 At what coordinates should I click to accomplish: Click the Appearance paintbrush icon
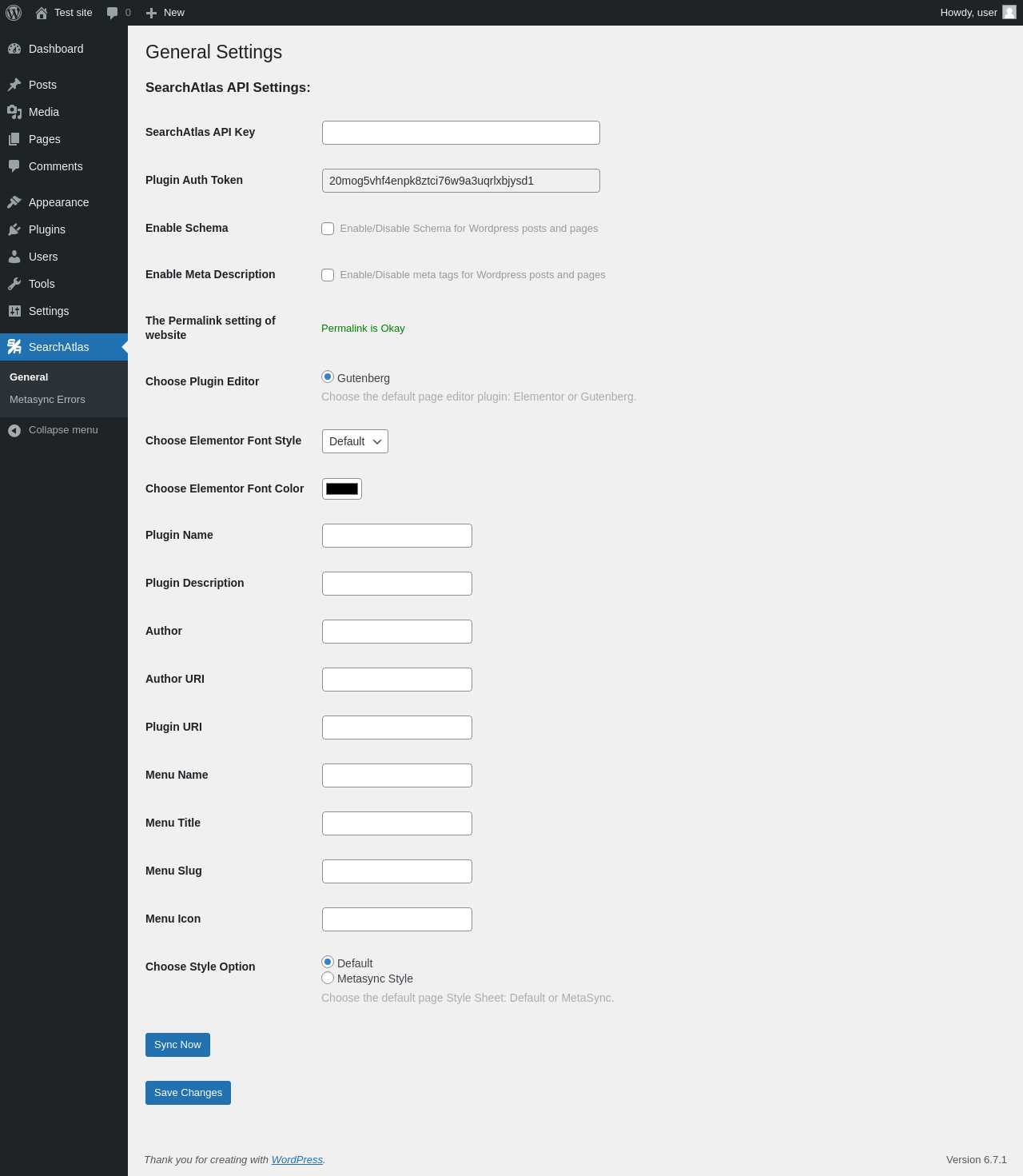(14, 202)
